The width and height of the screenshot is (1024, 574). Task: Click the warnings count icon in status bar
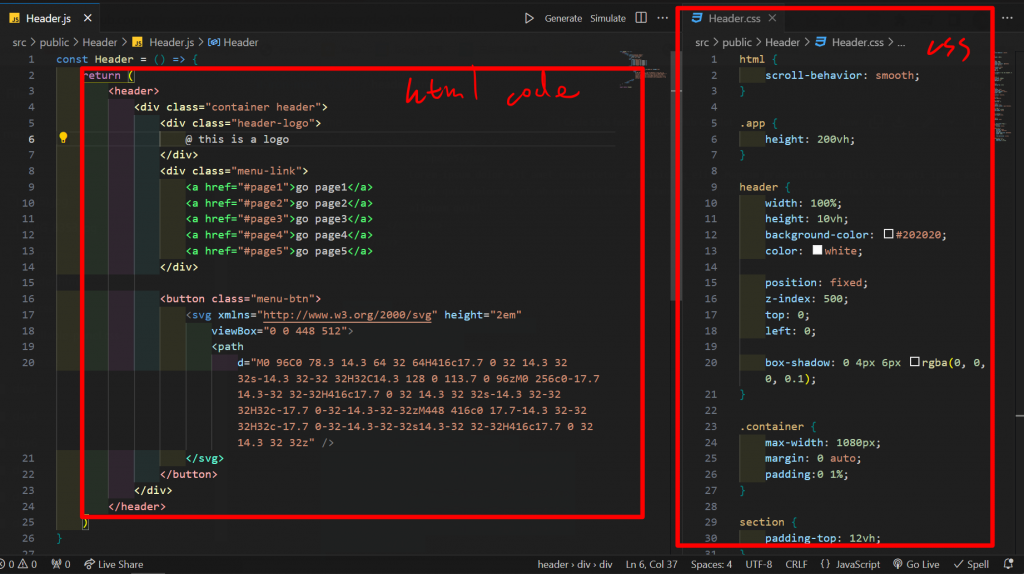click(23, 564)
